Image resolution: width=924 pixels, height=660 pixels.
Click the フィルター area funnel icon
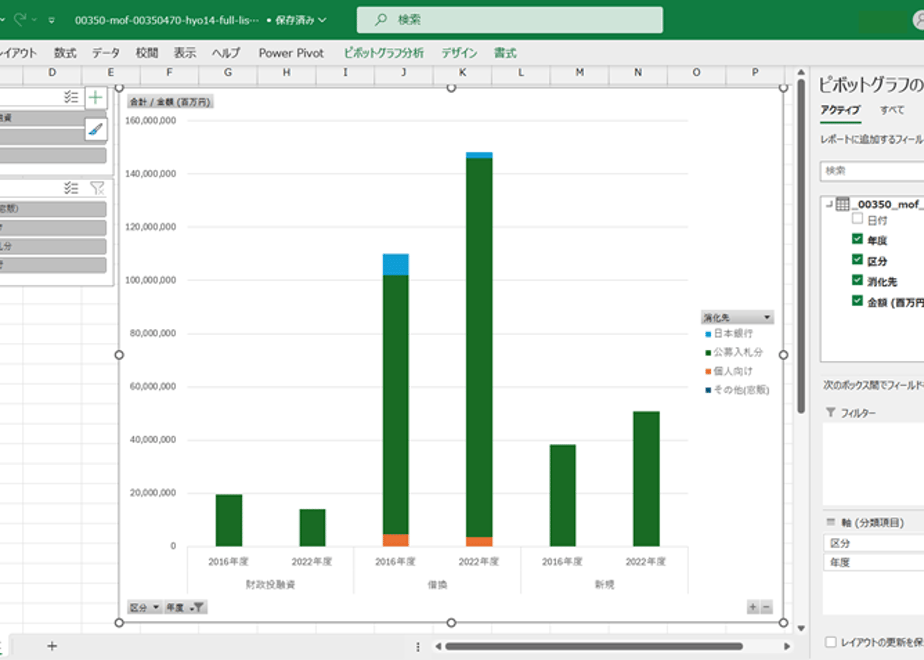pos(831,412)
